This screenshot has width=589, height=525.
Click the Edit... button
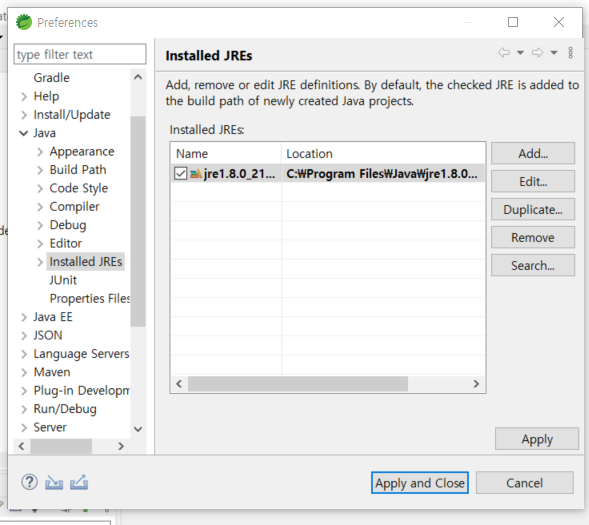coord(533,181)
